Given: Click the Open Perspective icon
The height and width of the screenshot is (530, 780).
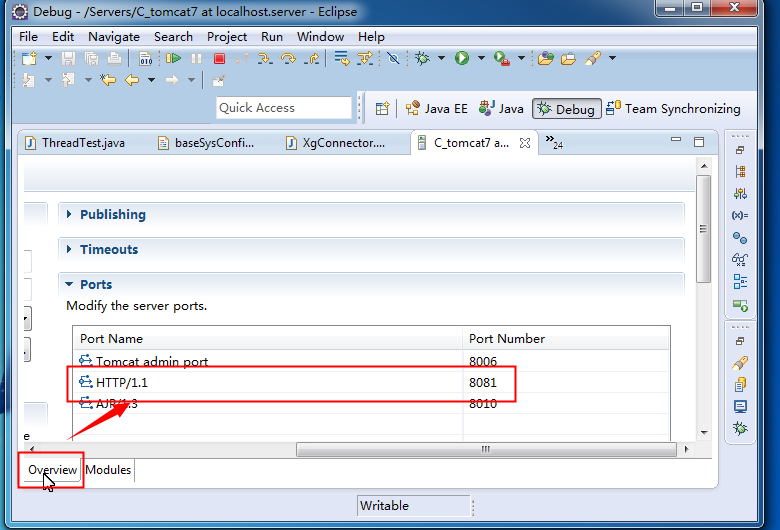Looking at the screenshot, I should click(382, 108).
